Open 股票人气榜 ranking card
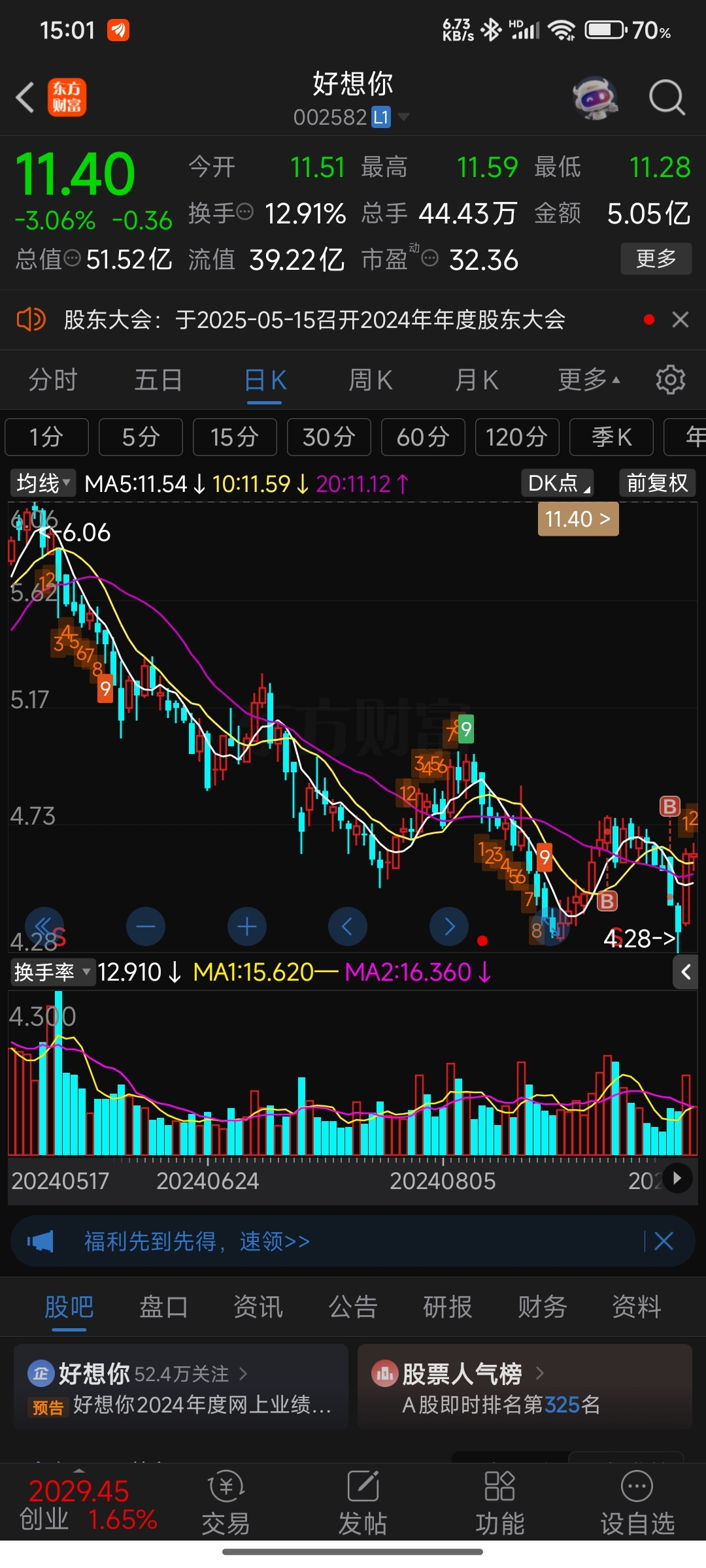This screenshot has width=706, height=1568. coord(525,1387)
